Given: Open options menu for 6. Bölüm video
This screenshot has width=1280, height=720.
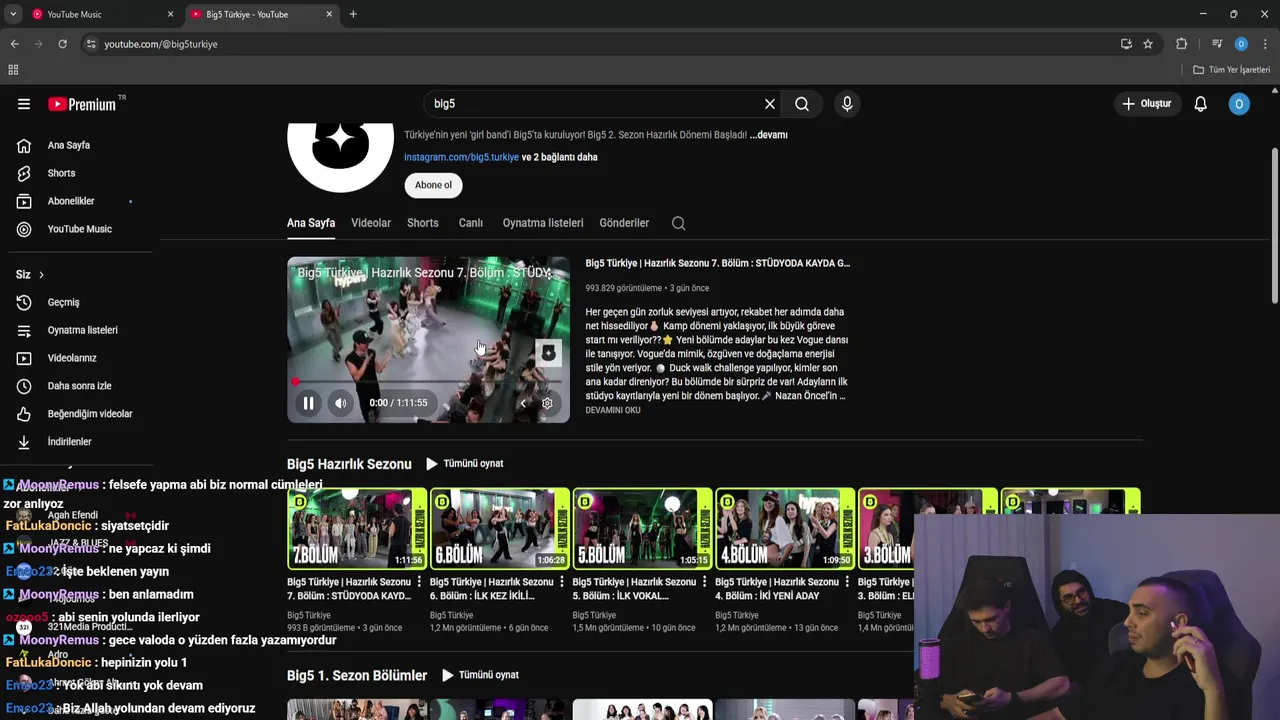Looking at the screenshot, I should [x=561, y=582].
